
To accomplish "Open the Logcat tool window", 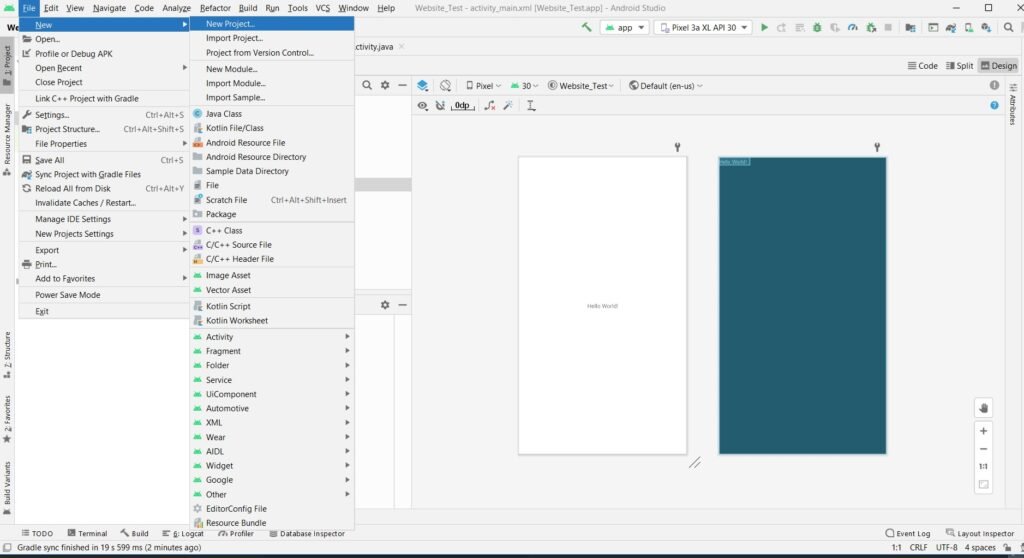I will 183,533.
